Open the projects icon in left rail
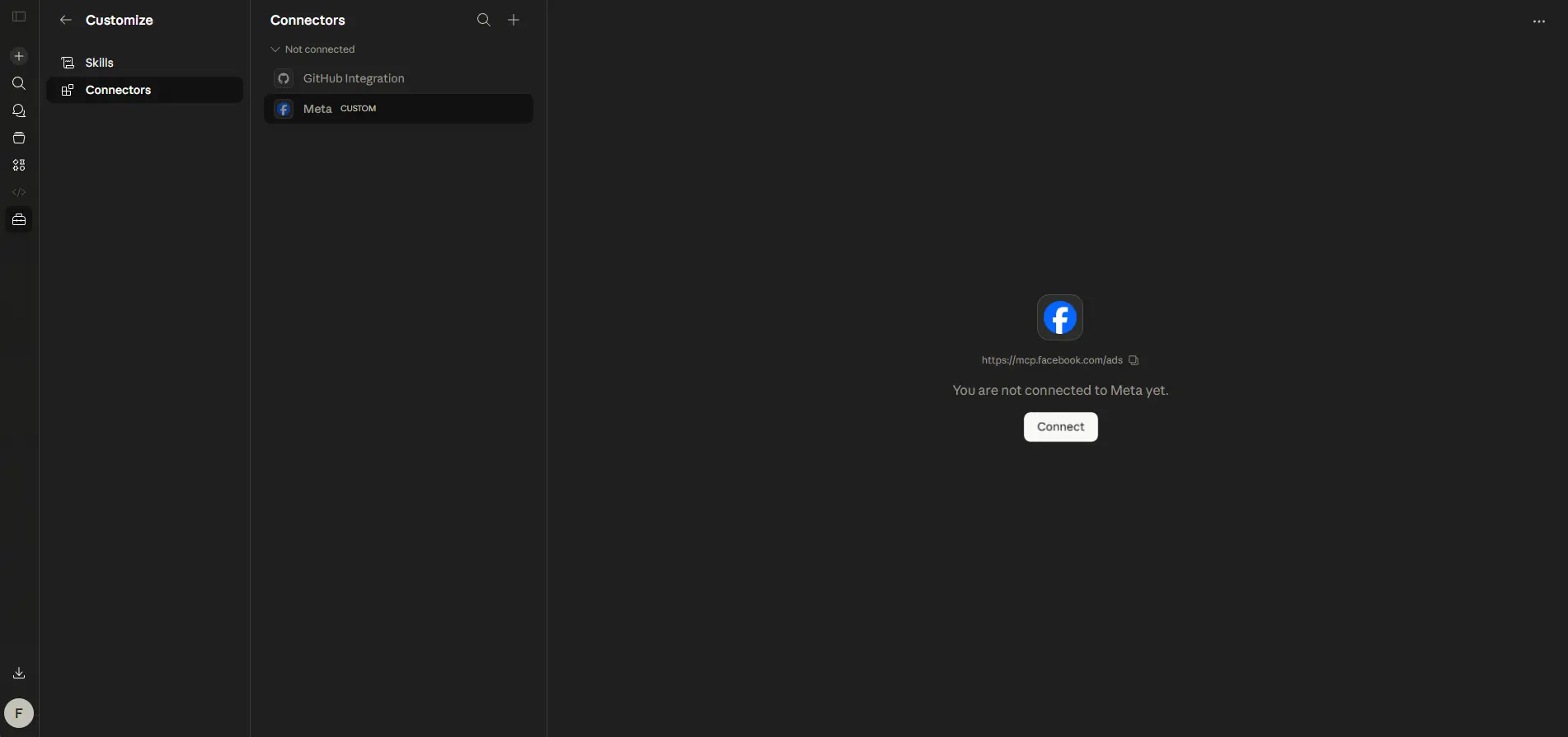The width and height of the screenshot is (1568, 737). (x=19, y=138)
